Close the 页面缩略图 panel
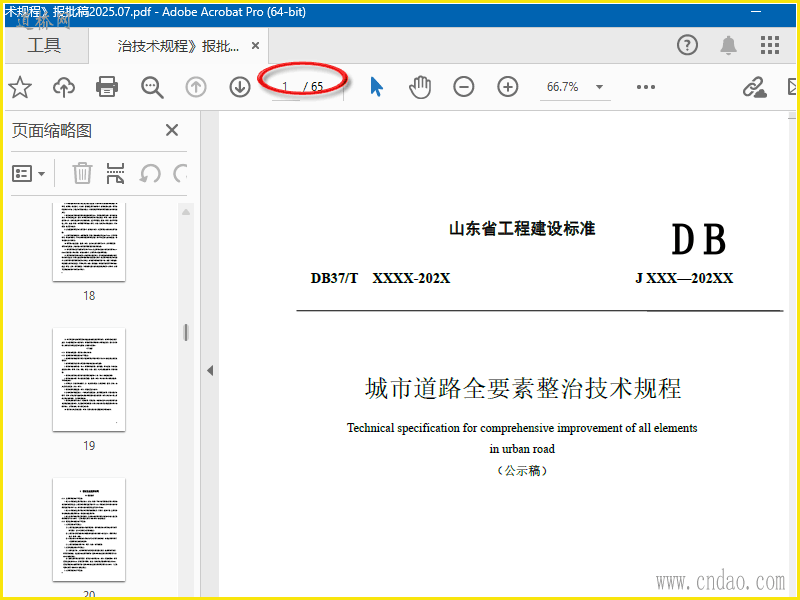This screenshot has height=600, width=800. 172,130
